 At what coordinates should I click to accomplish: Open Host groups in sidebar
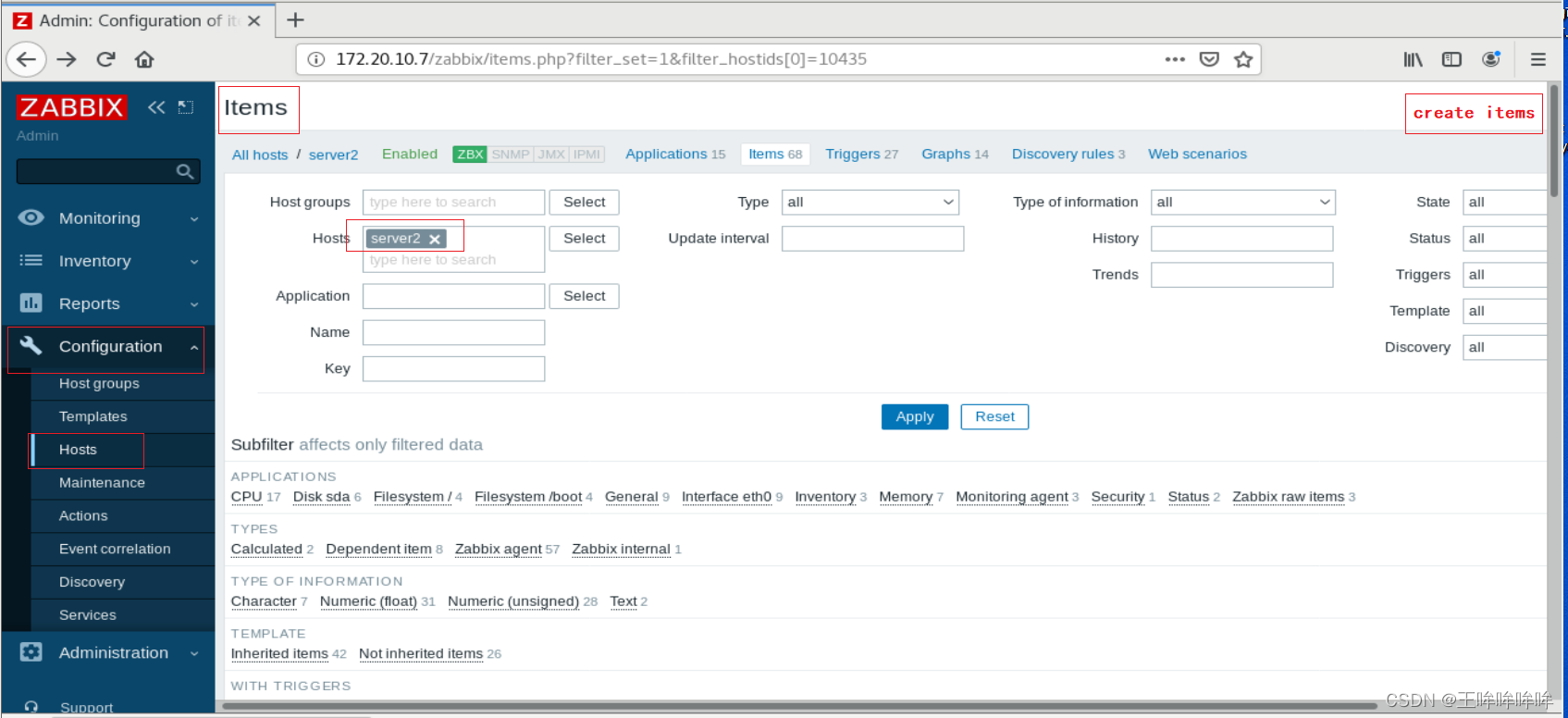[99, 383]
